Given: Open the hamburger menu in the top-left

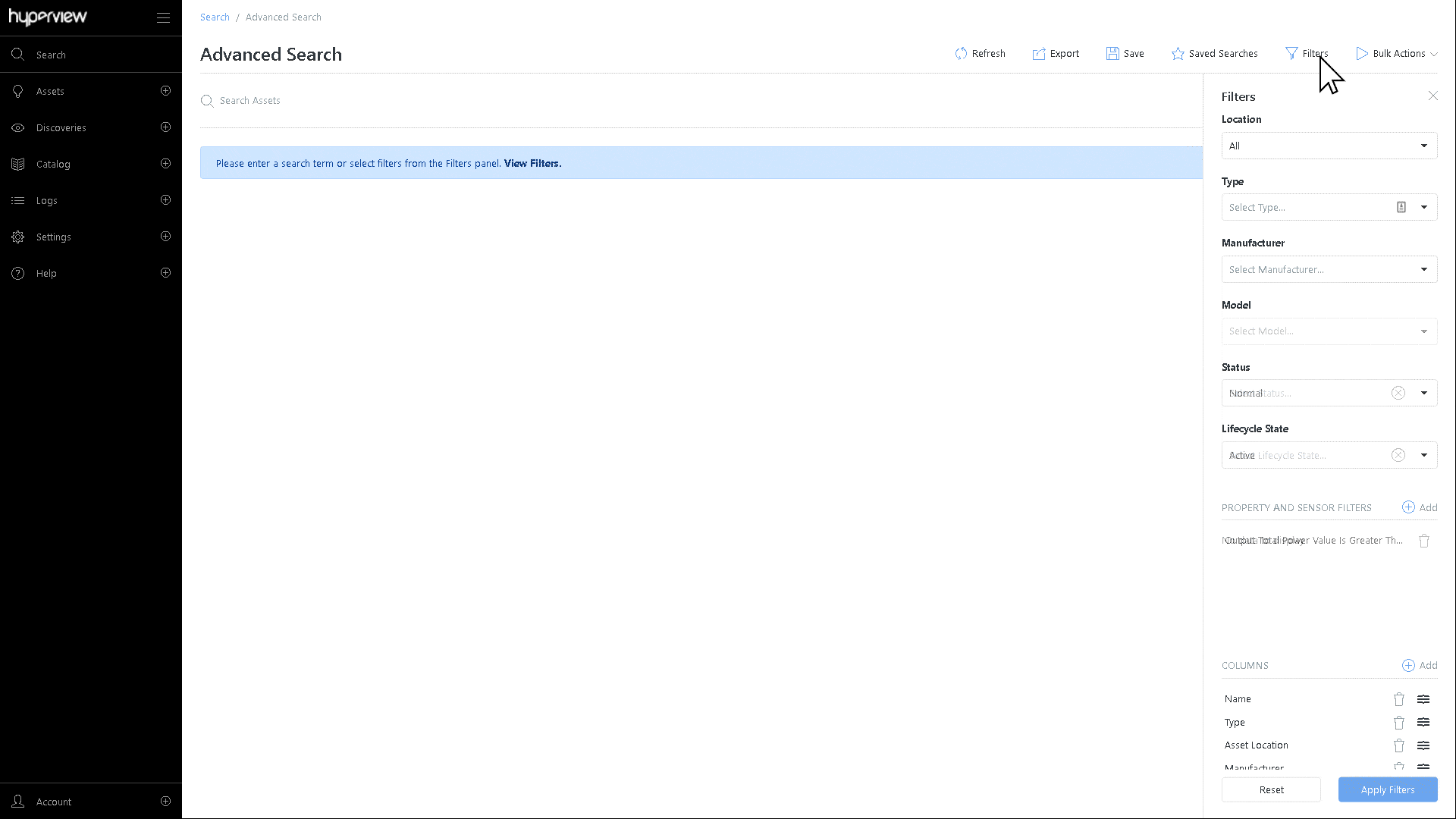Looking at the screenshot, I should click(x=162, y=17).
